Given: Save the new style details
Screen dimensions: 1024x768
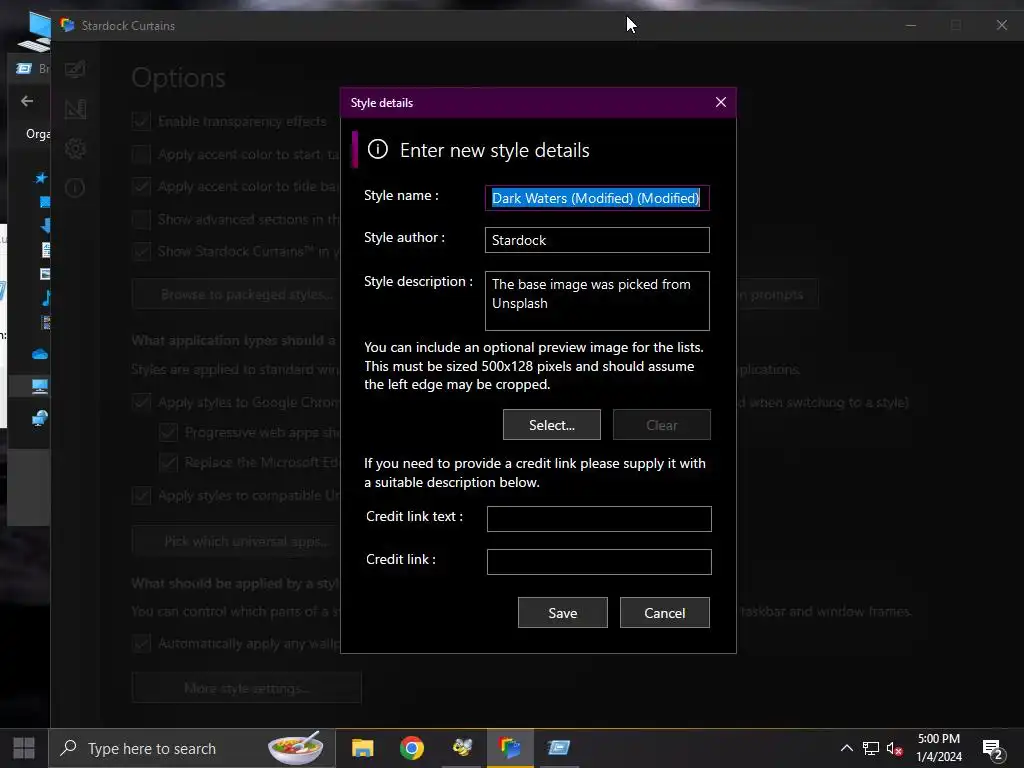Looking at the screenshot, I should click(563, 613).
